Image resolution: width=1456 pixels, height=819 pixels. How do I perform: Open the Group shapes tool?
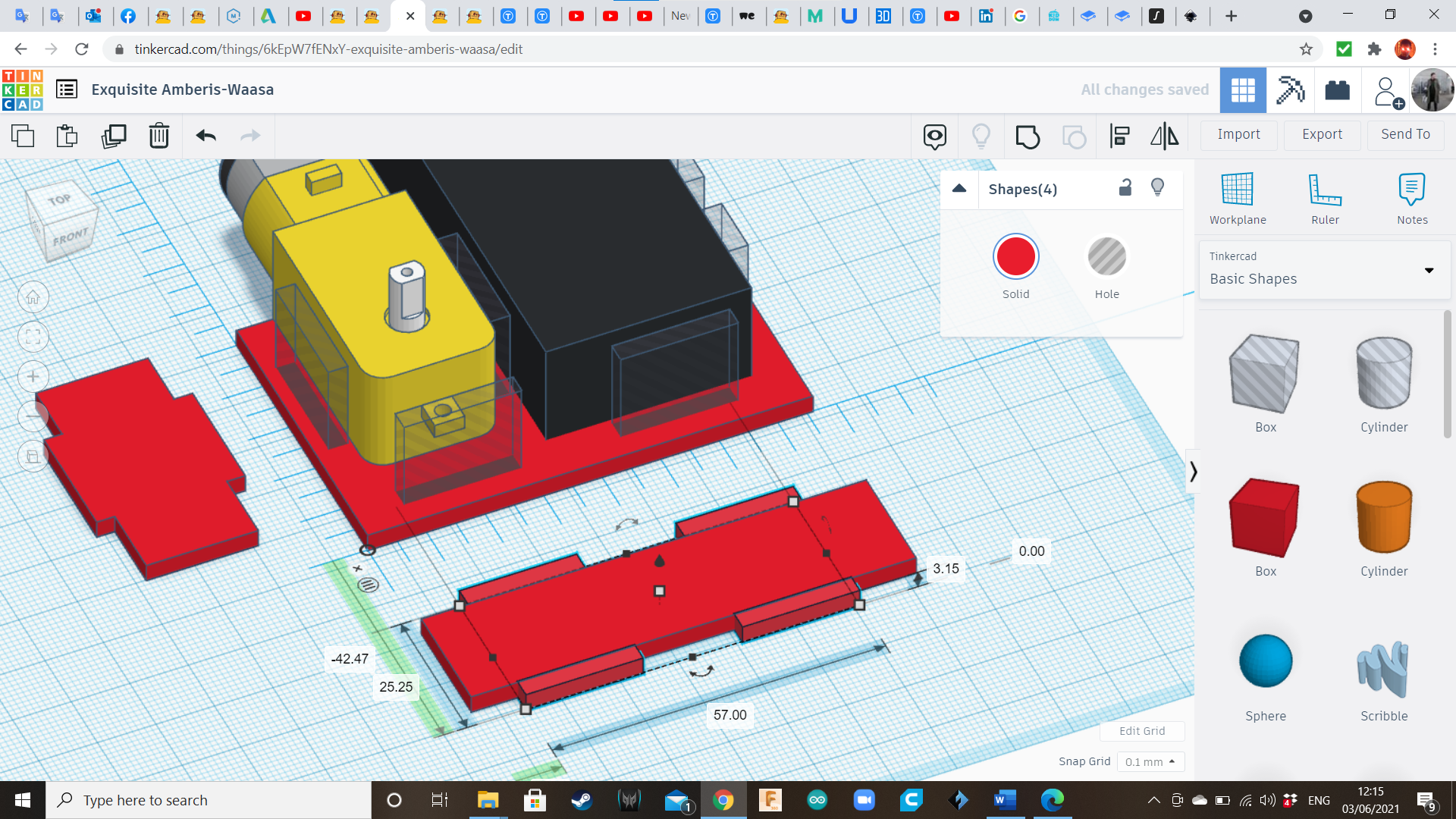(1028, 136)
